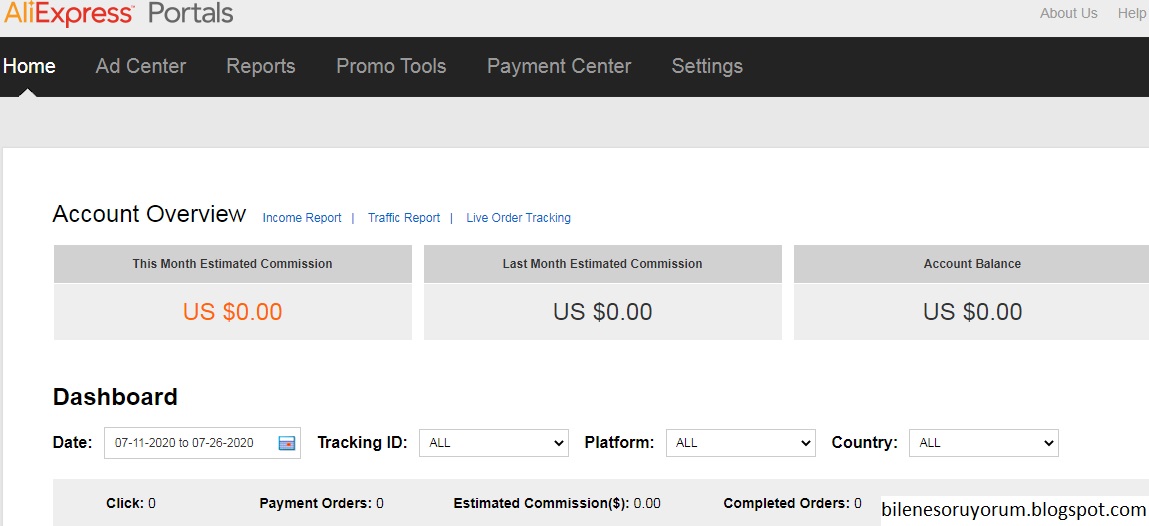This screenshot has width=1149, height=526.
Task: Click the About Us link
Action: pos(1068,13)
